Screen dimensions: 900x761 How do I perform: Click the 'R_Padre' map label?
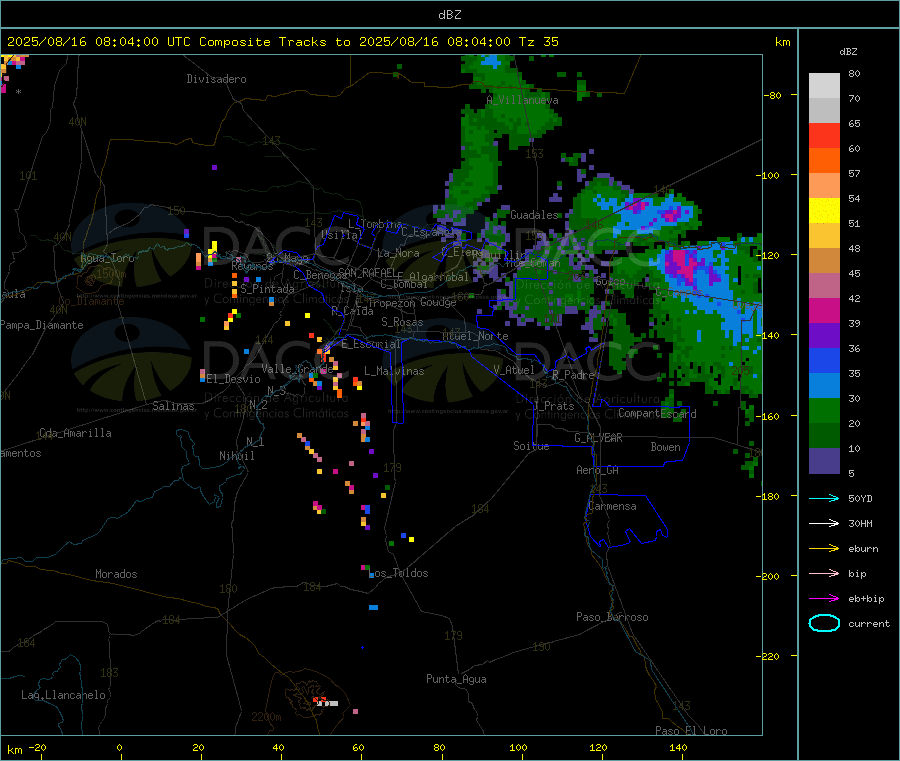coord(573,375)
